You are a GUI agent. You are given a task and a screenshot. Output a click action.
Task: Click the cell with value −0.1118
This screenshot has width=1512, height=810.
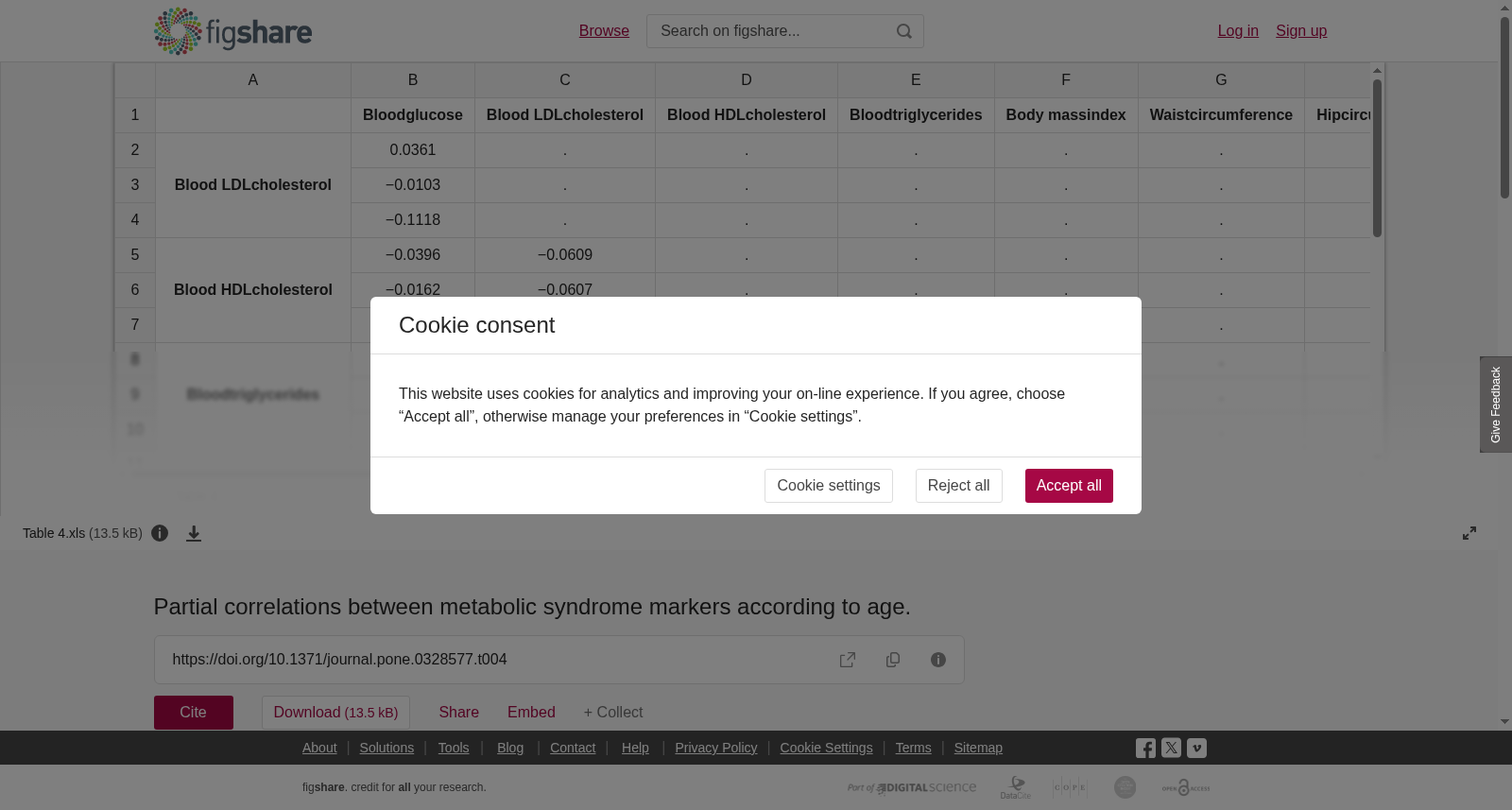coord(413,220)
